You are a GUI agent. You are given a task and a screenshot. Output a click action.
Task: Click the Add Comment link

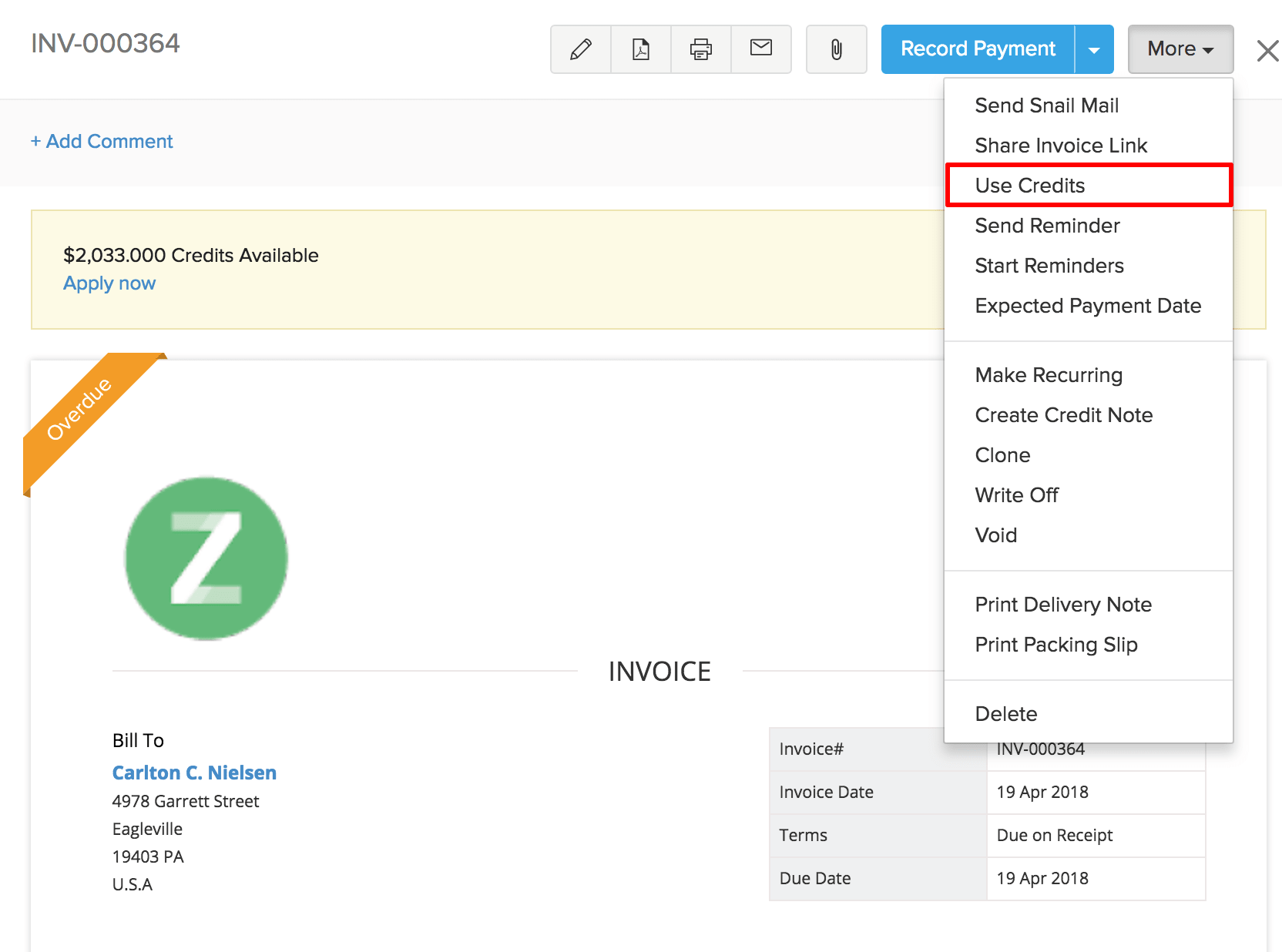point(102,142)
